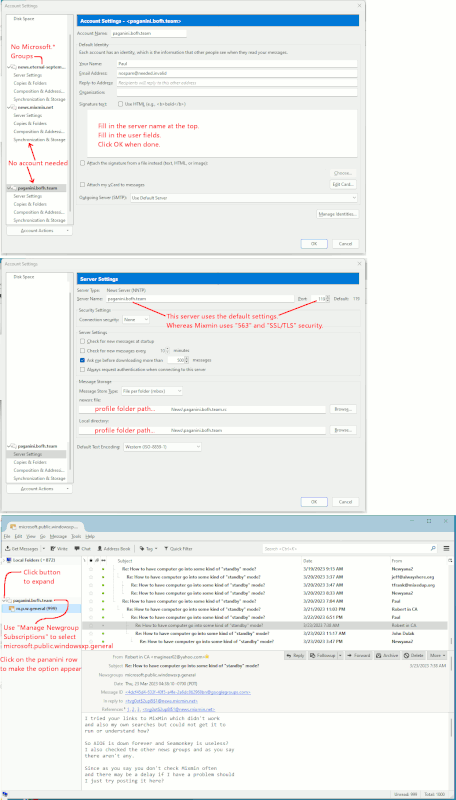Expand Local Folders in main window folder pane
The width and height of the screenshot is (456, 800).
[4, 560]
